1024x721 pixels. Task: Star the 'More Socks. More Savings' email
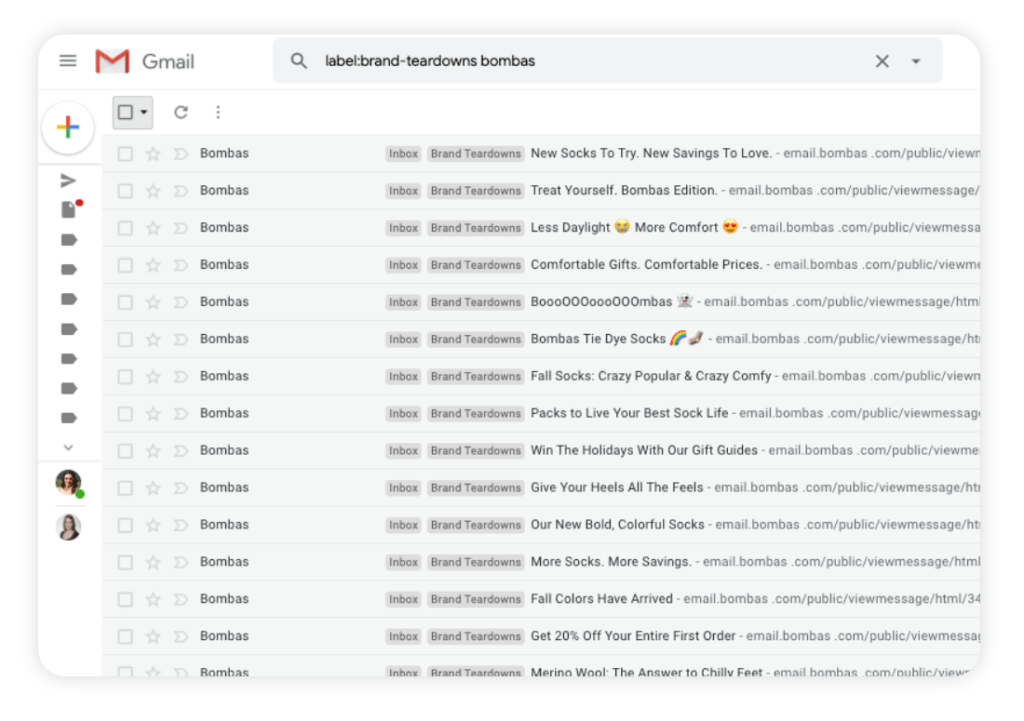click(x=153, y=563)
